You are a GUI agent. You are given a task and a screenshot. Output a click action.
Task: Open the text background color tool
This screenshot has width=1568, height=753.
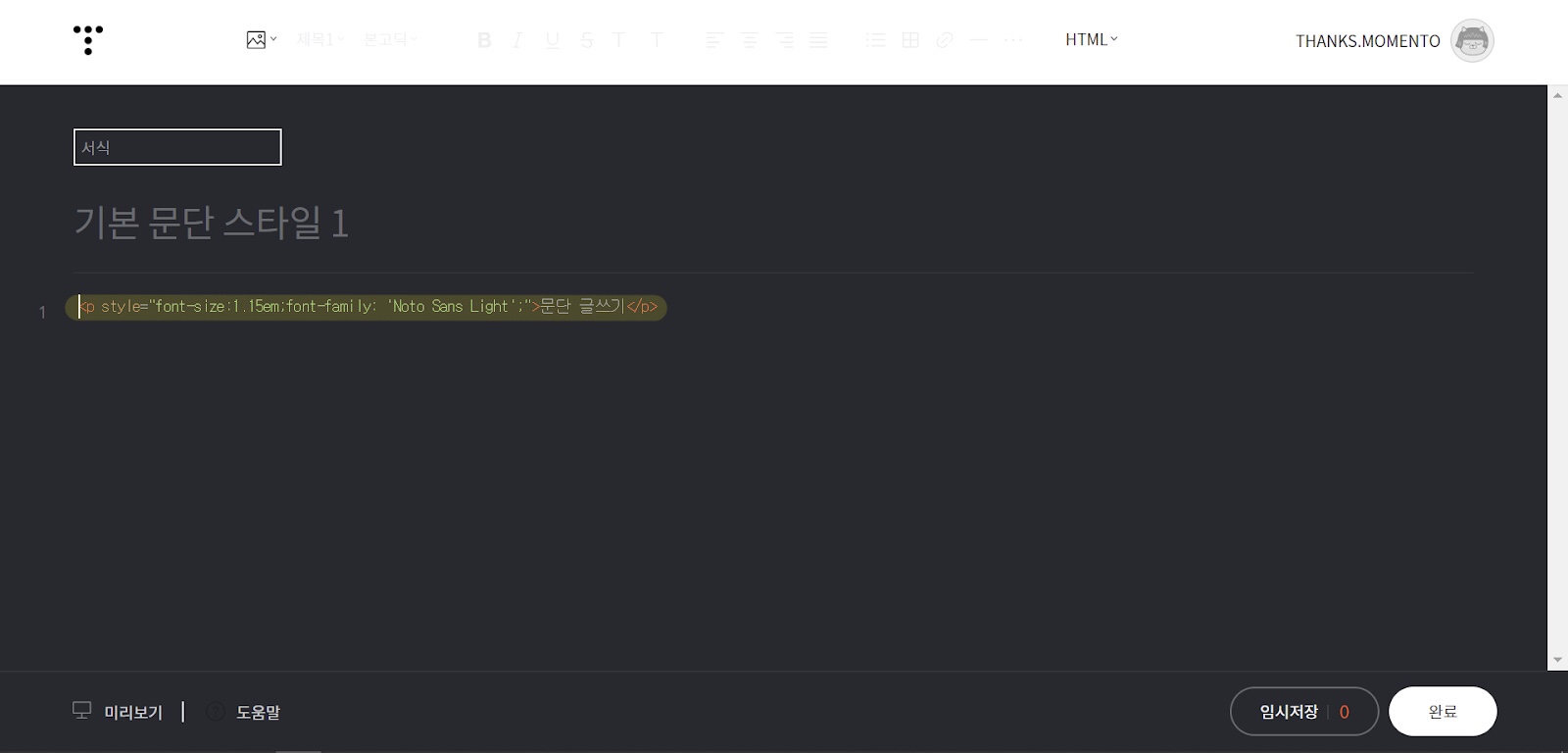point(657,40)
